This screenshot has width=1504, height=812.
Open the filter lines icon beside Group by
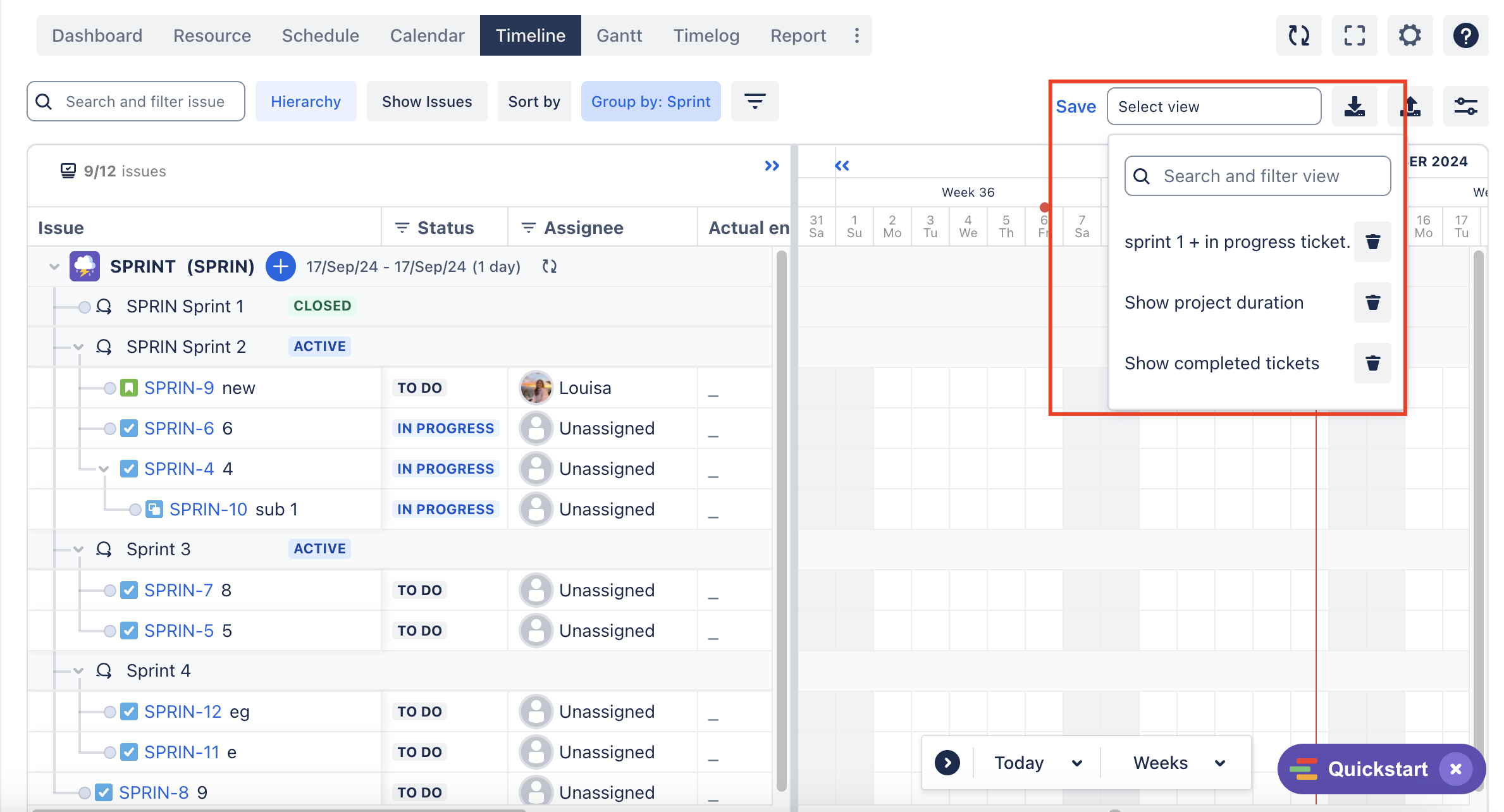click(755, 101)
